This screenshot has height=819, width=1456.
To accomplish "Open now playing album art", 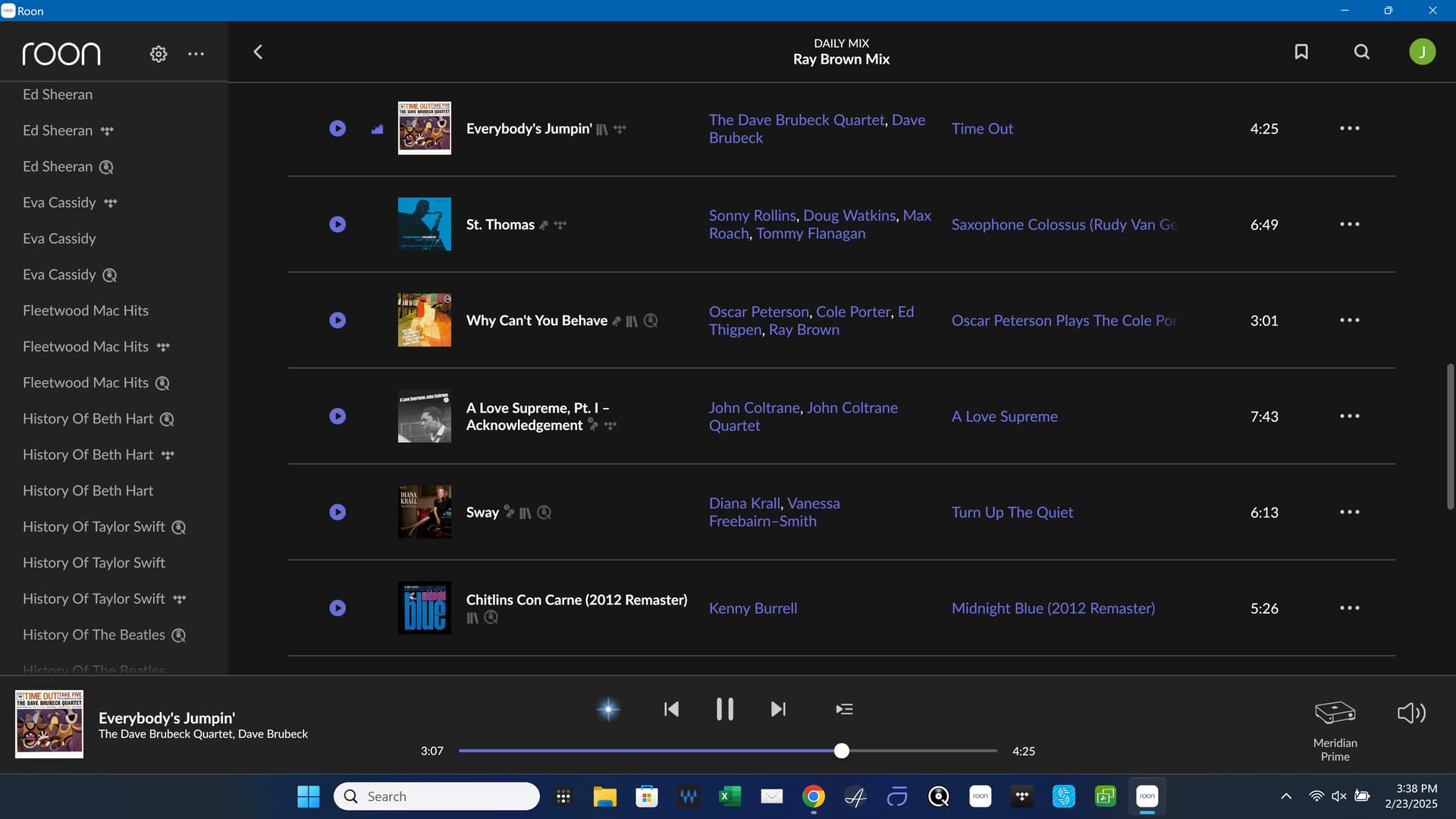I will [x=49, y=724].
